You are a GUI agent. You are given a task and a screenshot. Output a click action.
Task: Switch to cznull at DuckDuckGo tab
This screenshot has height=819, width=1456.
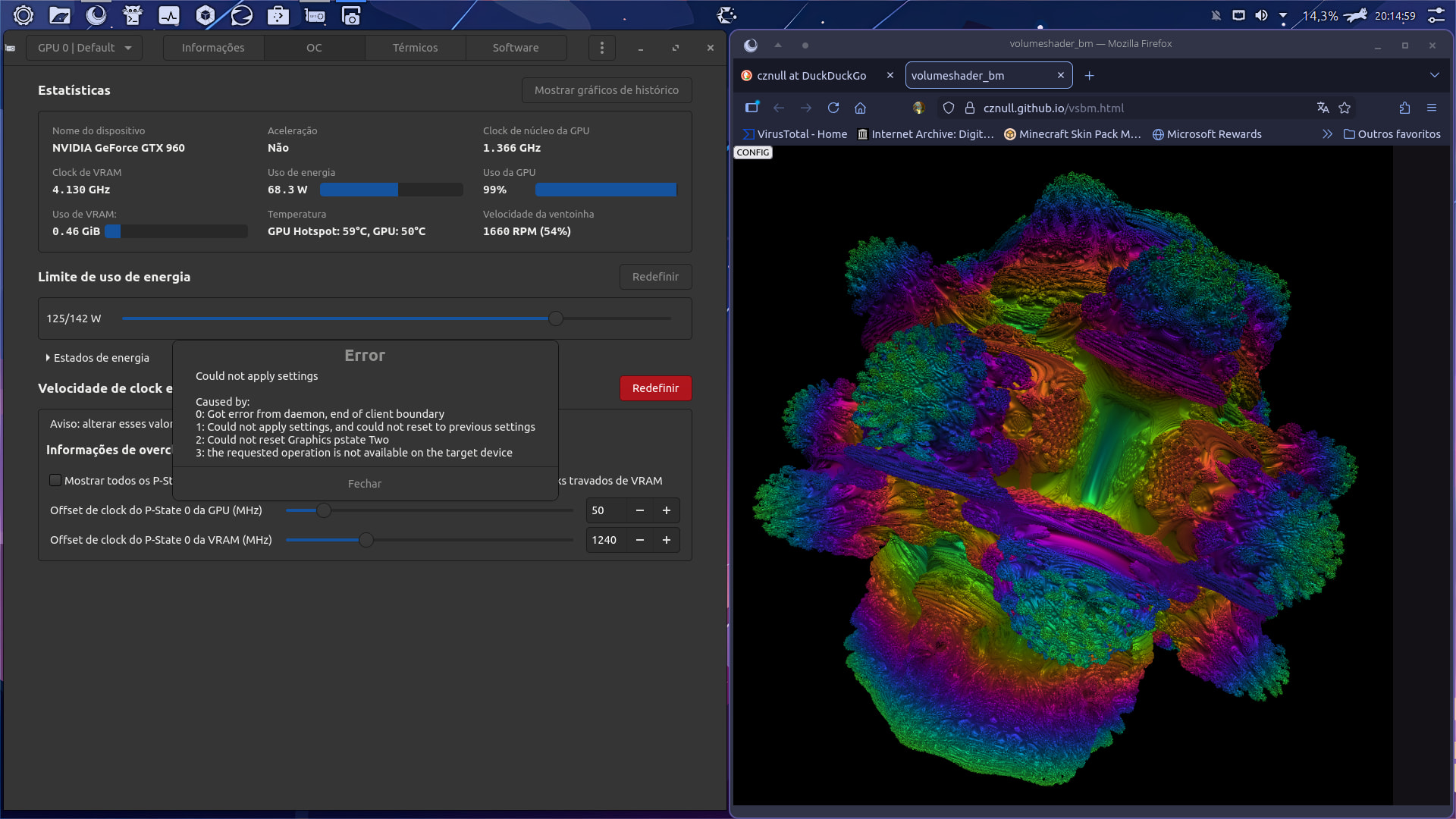(811, 75)
